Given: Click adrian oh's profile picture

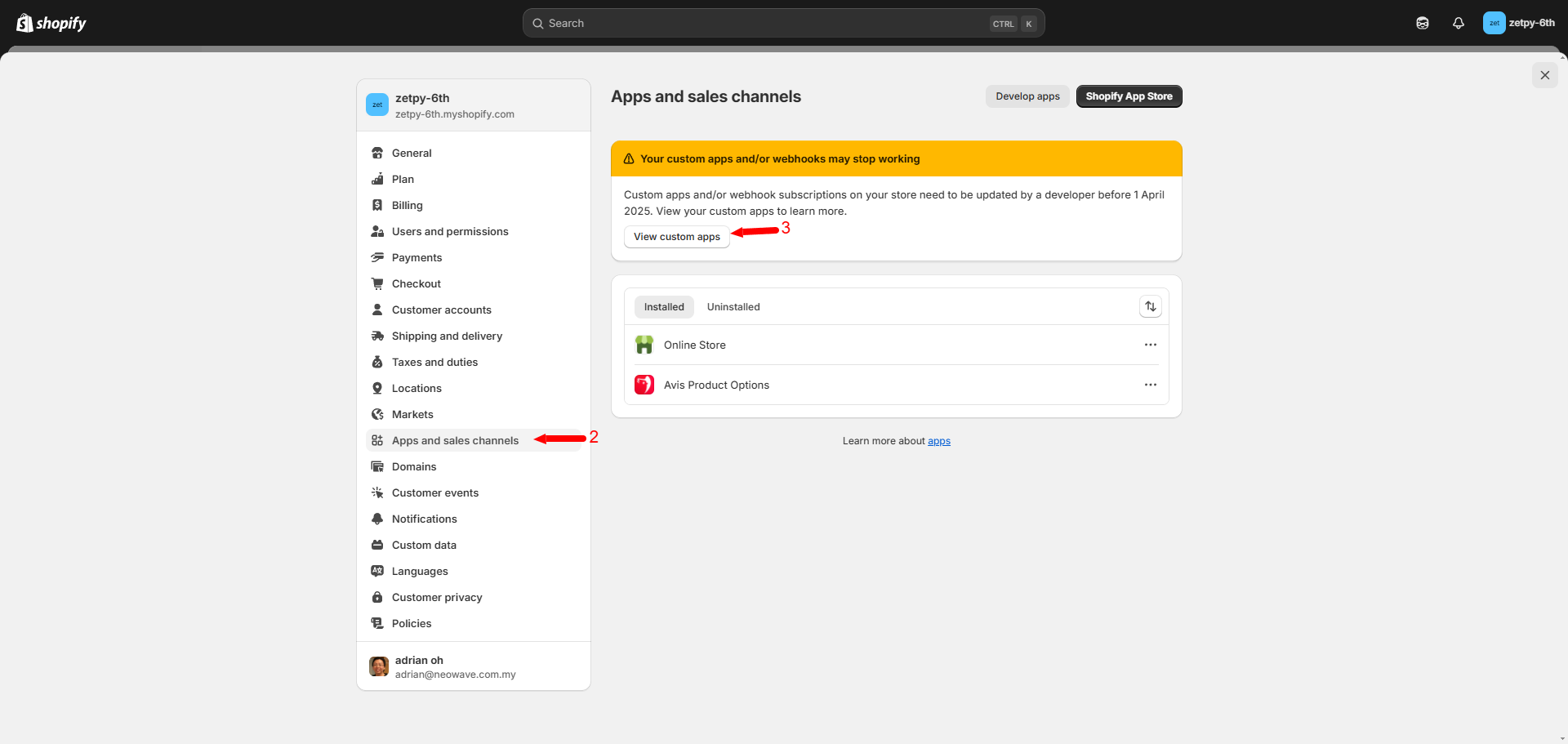Looking at the screenshot, I should pyautogui.click(x=379, y=666).
